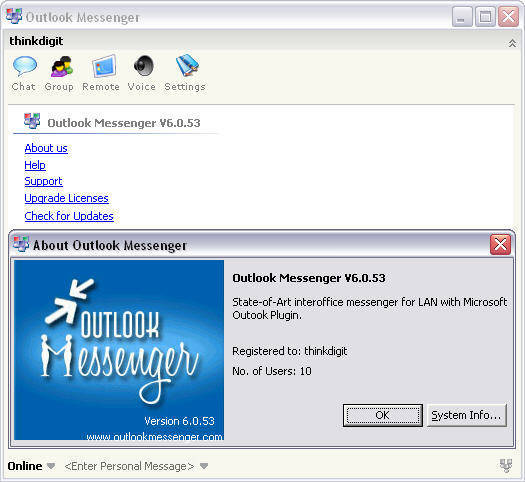Click the About dialog title icon
This screenshot has width=525, height=482.
(21, 244)
